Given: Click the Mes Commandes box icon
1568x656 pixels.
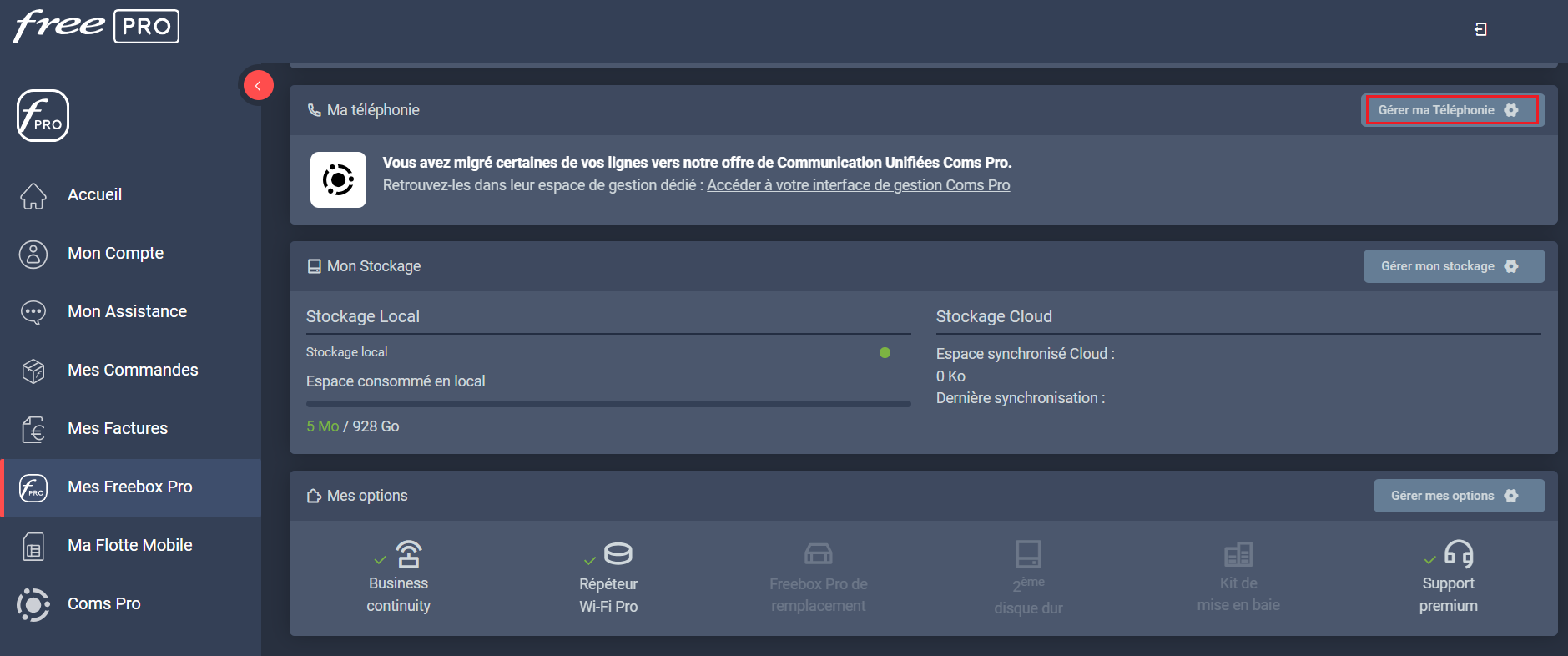Looking at the screenshot, I should (x=33, y=371).
